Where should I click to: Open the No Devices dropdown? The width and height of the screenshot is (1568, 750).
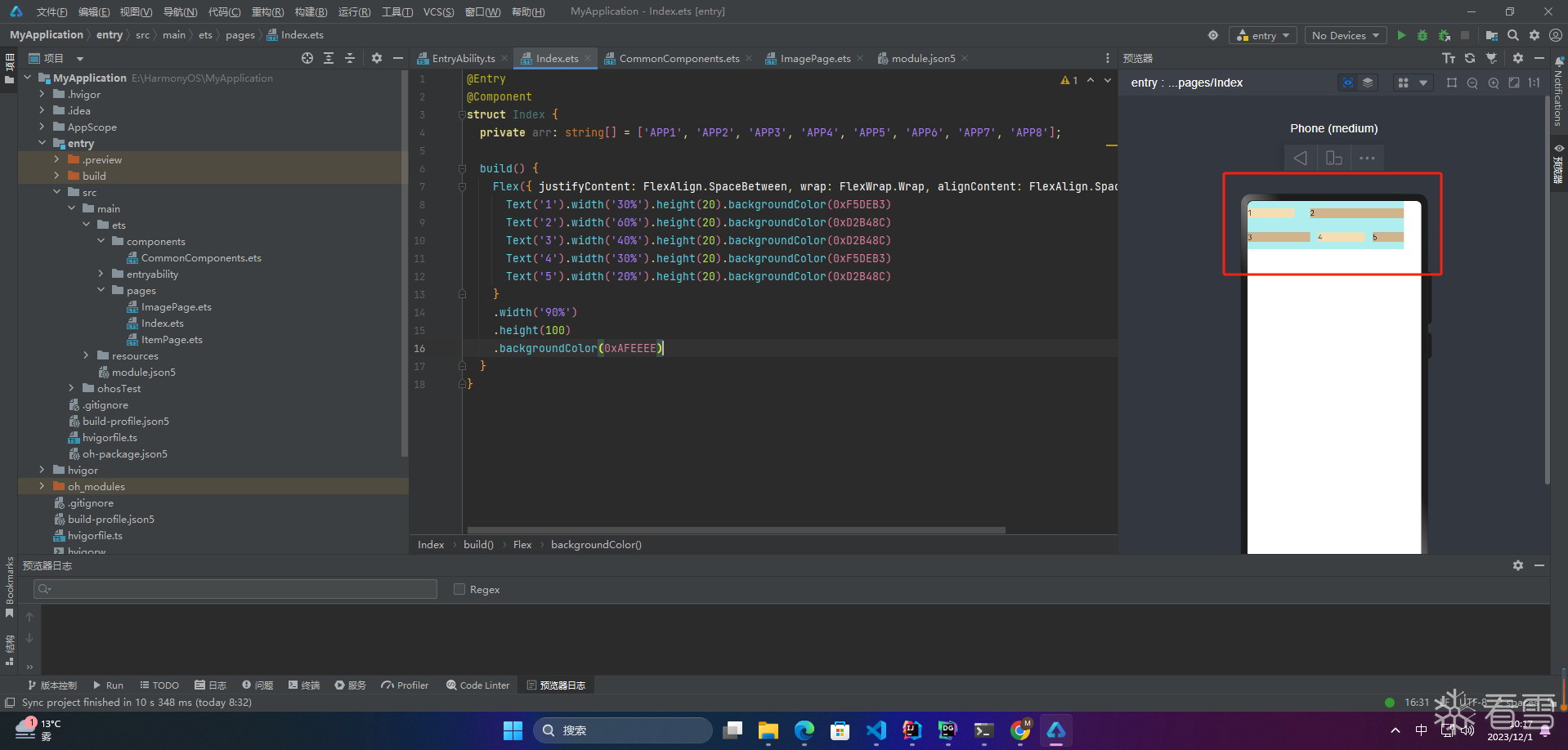[x=1345, y=35]
